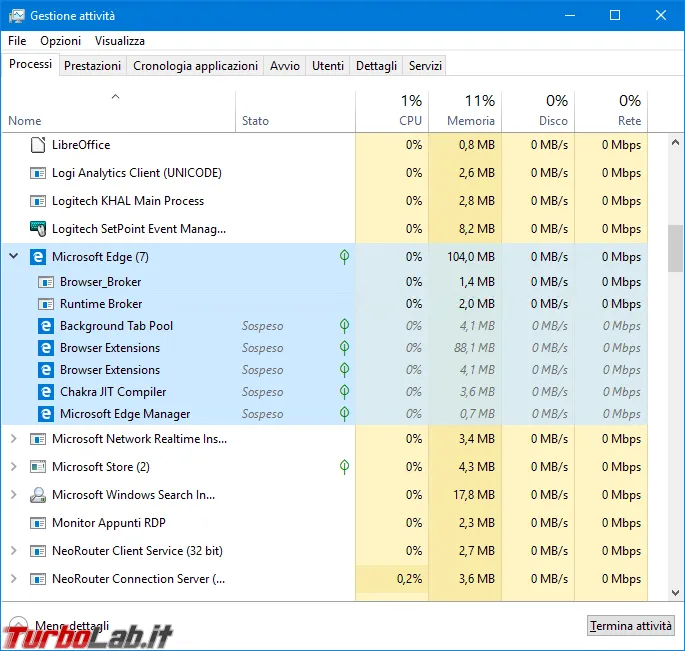Image resolution: width=685 pixels, height=651 pixels.
Task: Select the Processi tab
Action: [x=30, y=64]
